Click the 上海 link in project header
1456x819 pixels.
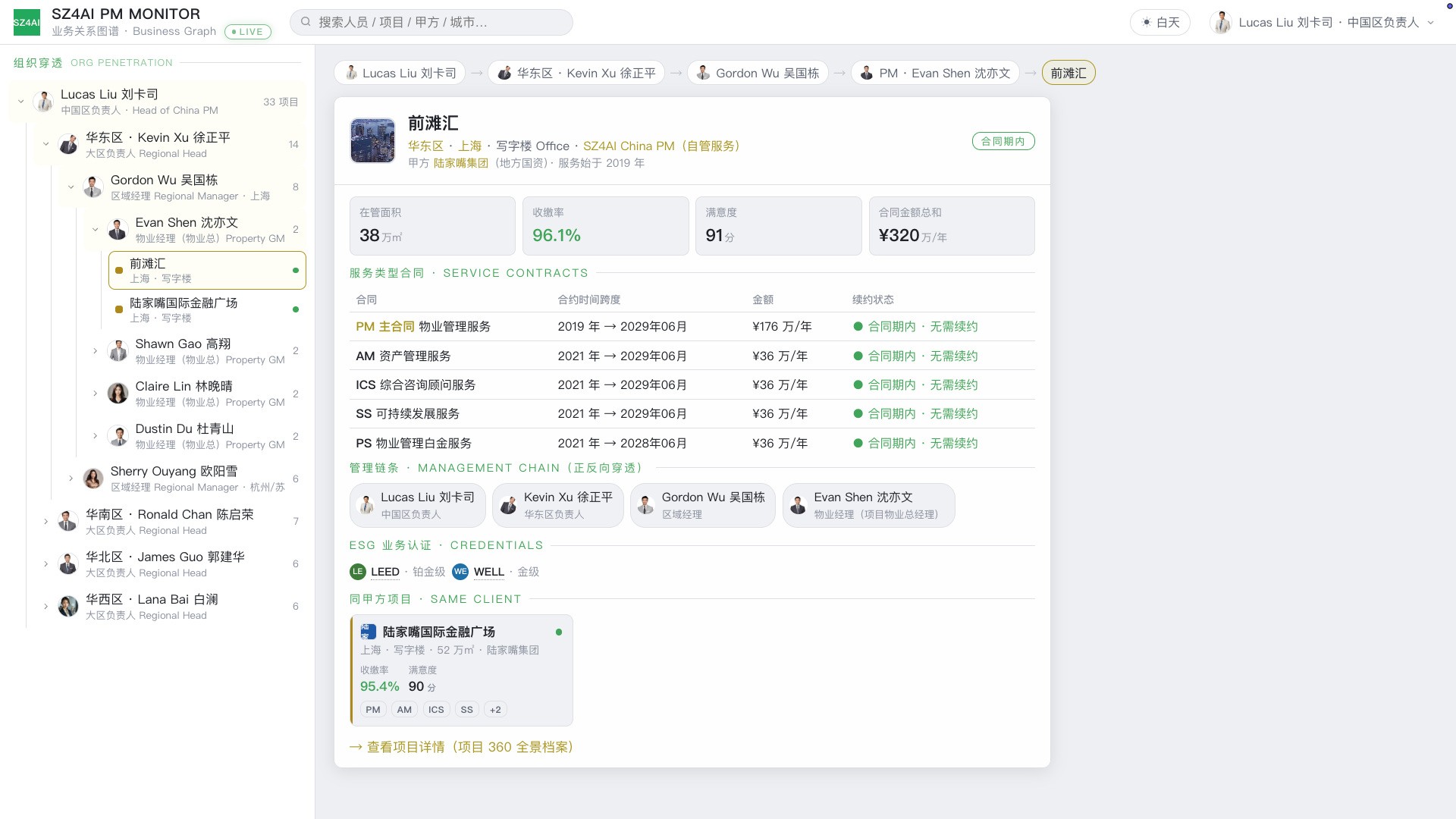click(470, 146)
